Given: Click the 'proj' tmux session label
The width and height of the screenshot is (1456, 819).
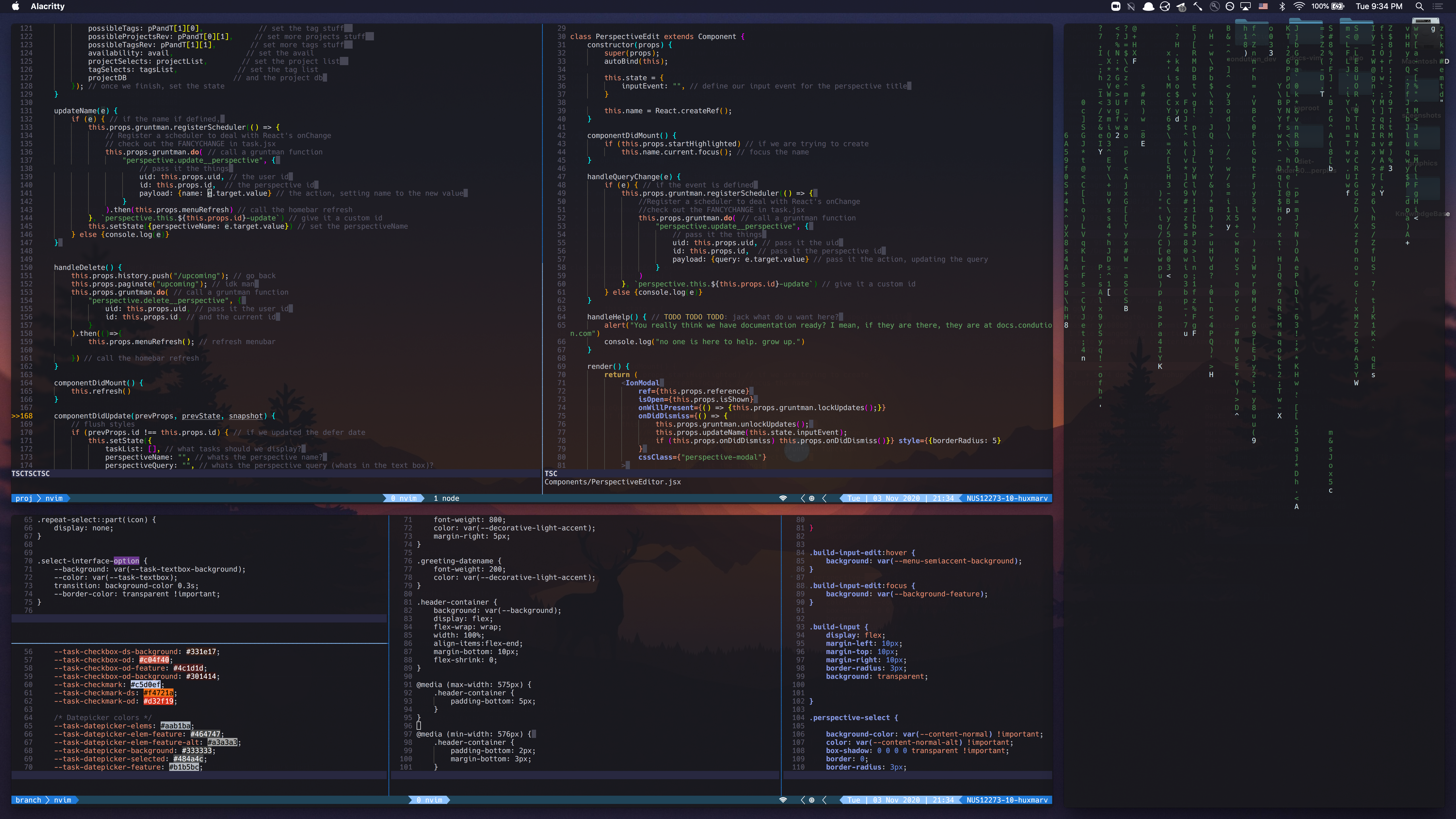Looking at the screenshot, I should coord(24,498).
